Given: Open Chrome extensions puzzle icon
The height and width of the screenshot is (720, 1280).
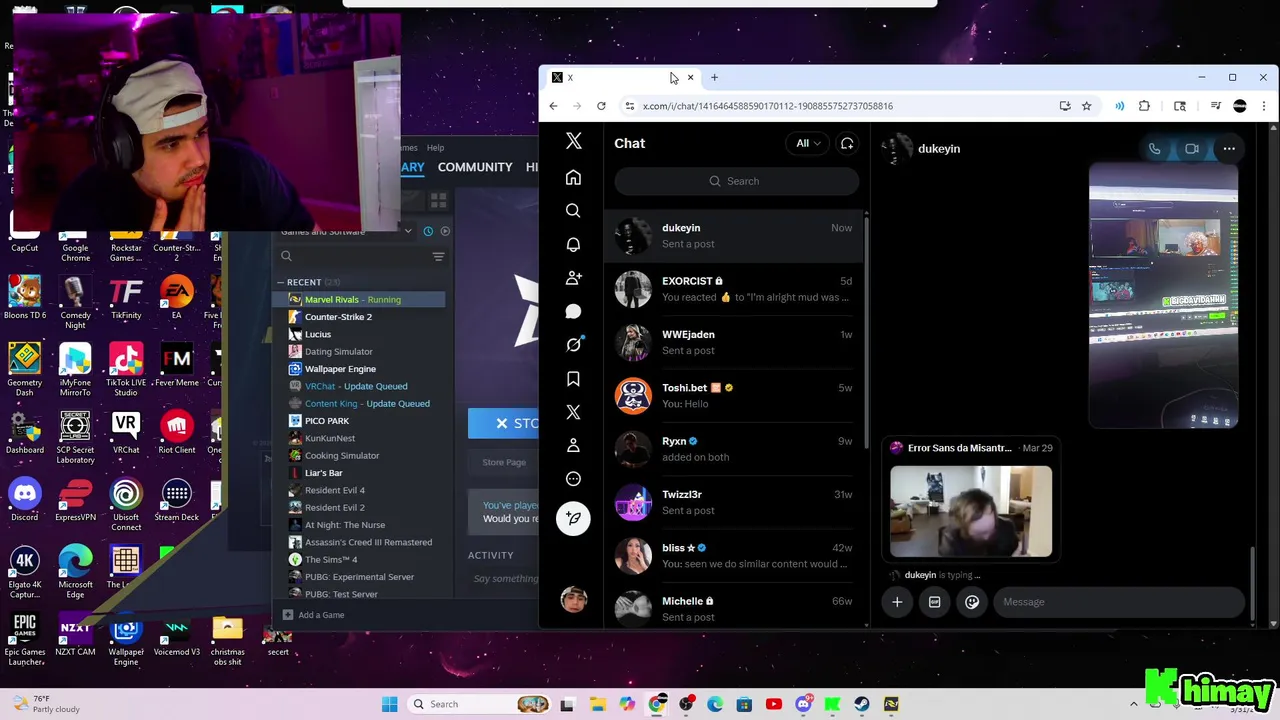Looking at the screenshot, I should pos(1144,106).
